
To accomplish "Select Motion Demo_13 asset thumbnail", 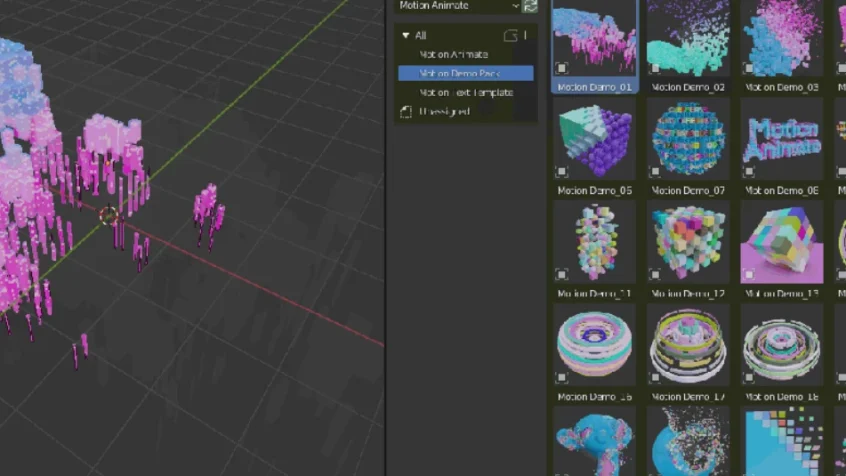I will (x=782, y=242).
